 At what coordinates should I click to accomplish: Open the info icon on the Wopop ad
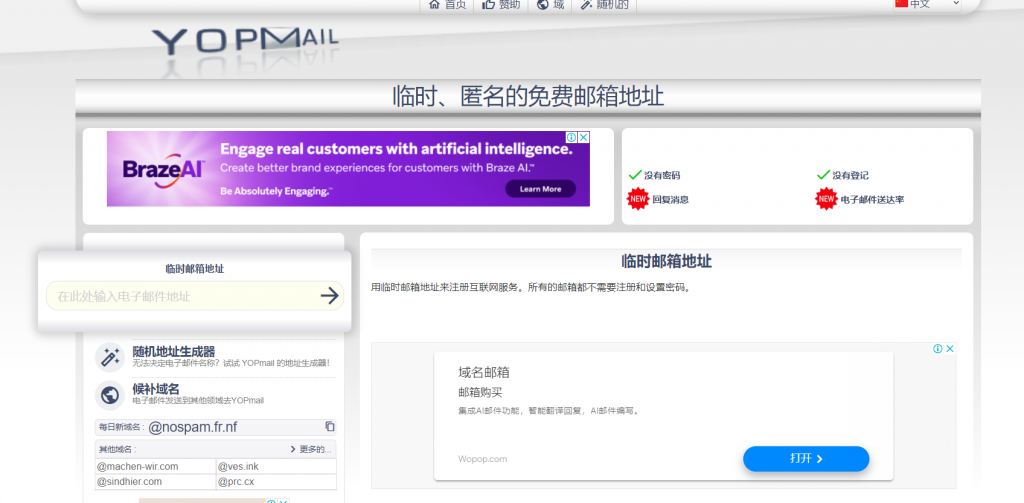938,349
